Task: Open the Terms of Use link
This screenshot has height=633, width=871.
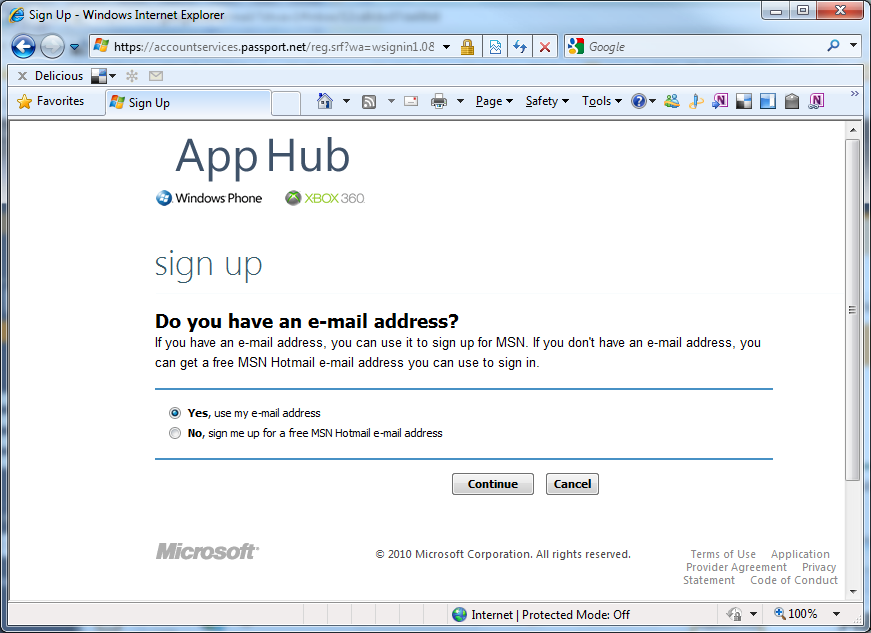Action: click(723, 554)
